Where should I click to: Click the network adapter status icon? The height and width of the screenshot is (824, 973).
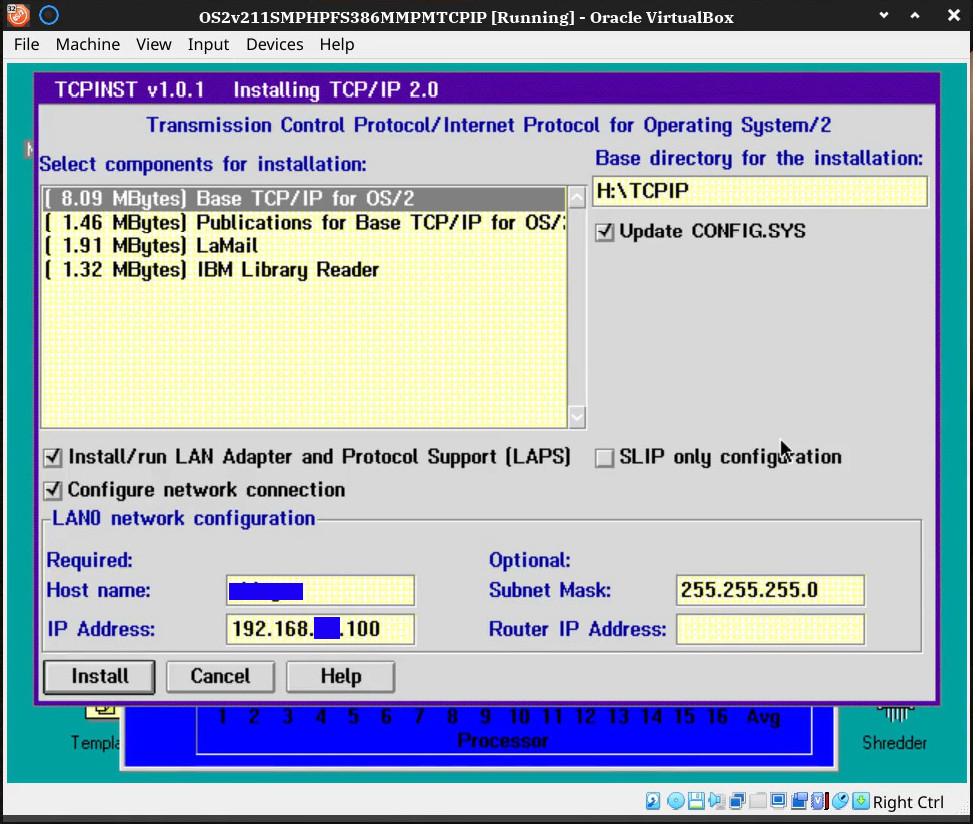point(737,801)
